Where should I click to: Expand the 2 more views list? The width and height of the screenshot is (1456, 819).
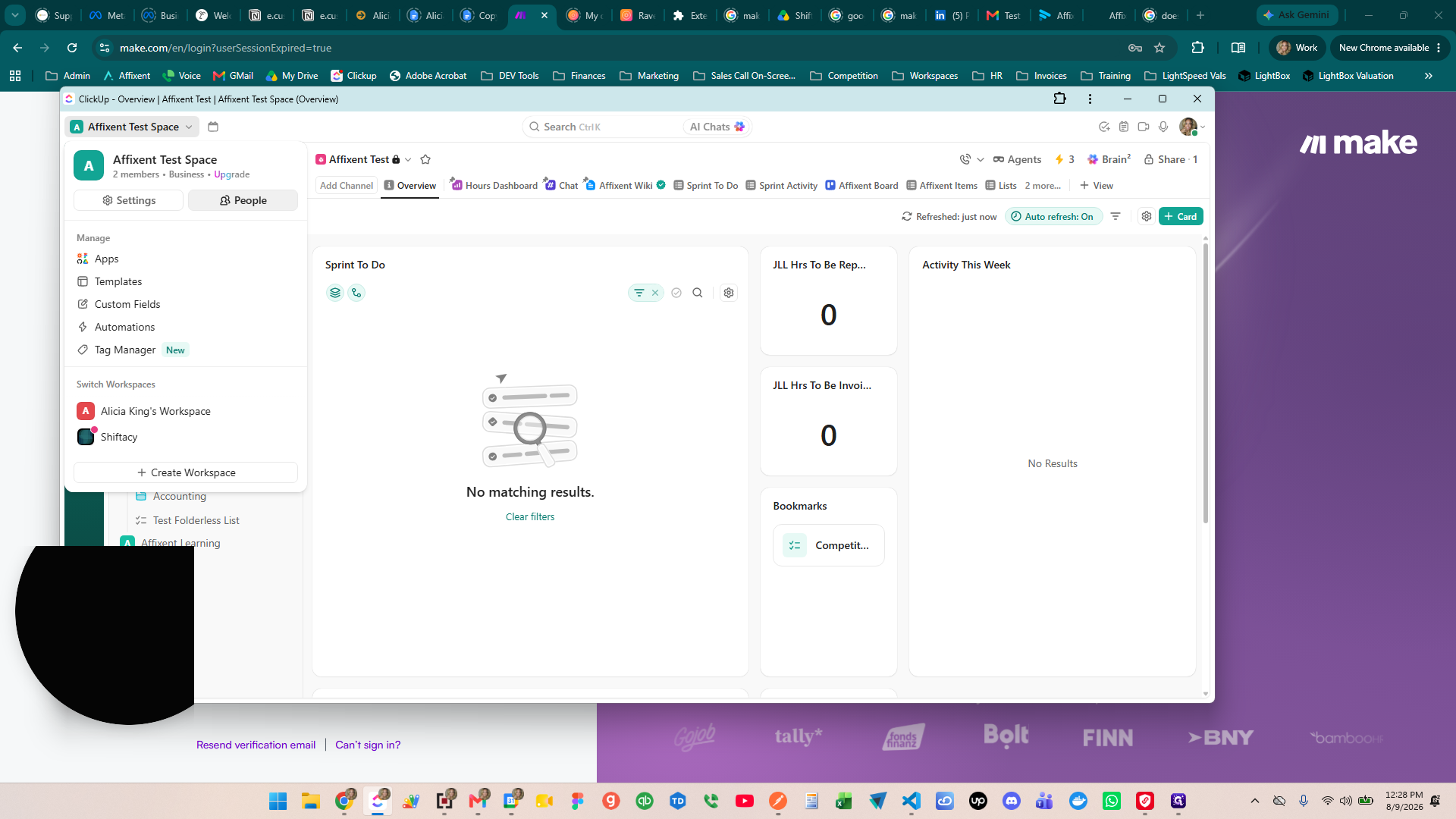(1043, 185)
